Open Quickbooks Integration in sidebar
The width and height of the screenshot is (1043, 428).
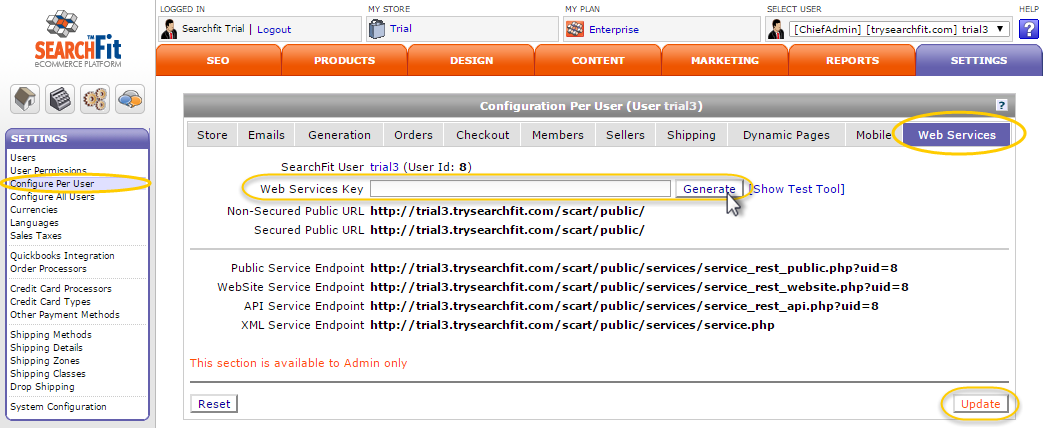coord(62,256)
